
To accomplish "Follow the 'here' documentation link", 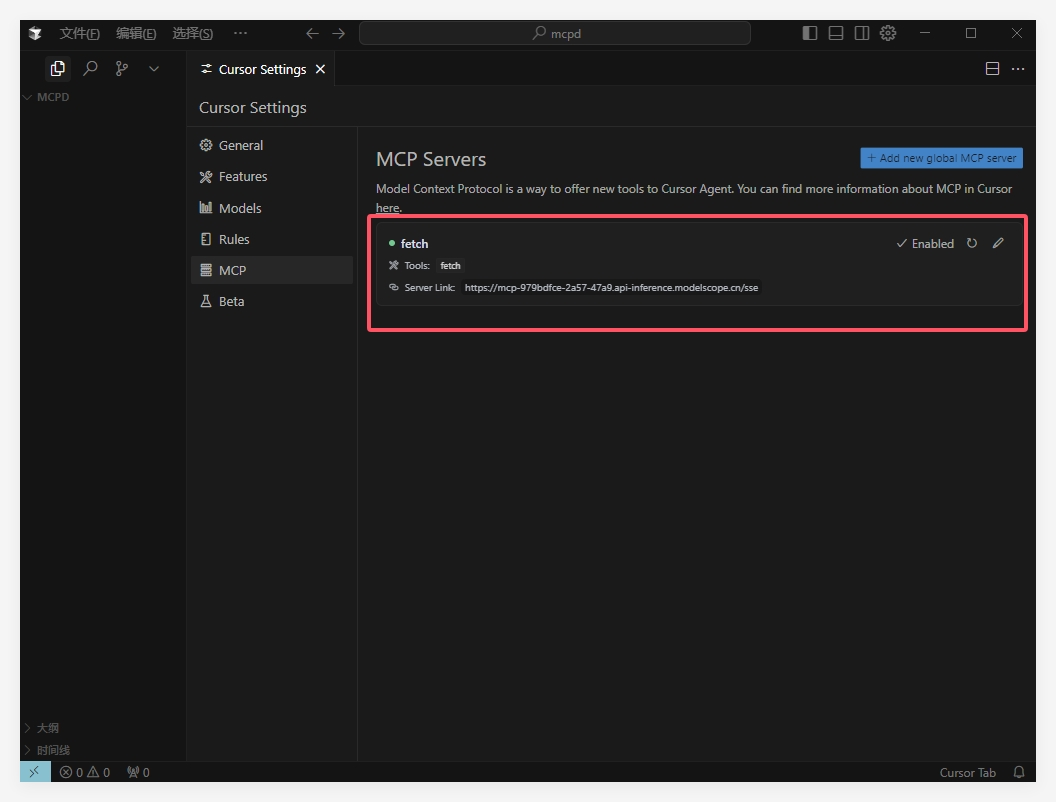I will pos(387,208).
